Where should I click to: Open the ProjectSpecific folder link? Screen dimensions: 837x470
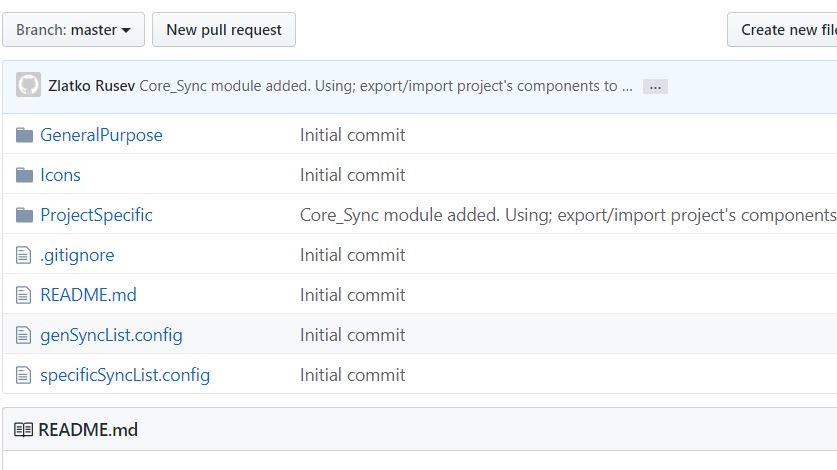click(97, 215)
